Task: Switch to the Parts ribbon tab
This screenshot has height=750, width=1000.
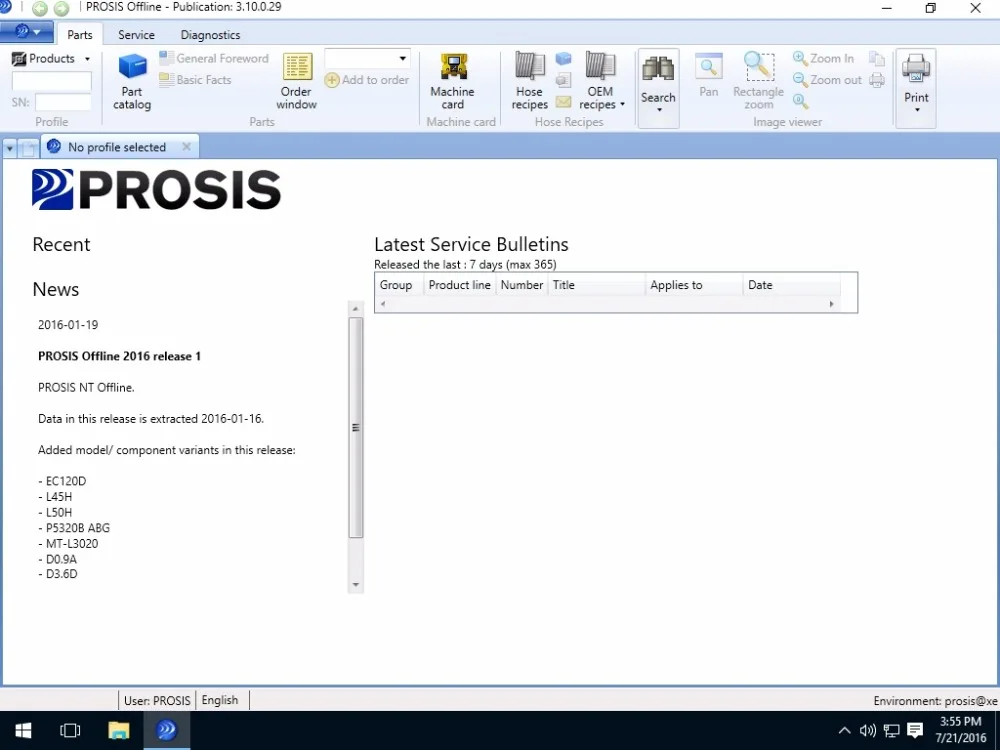Action: [x=80, y=34]
